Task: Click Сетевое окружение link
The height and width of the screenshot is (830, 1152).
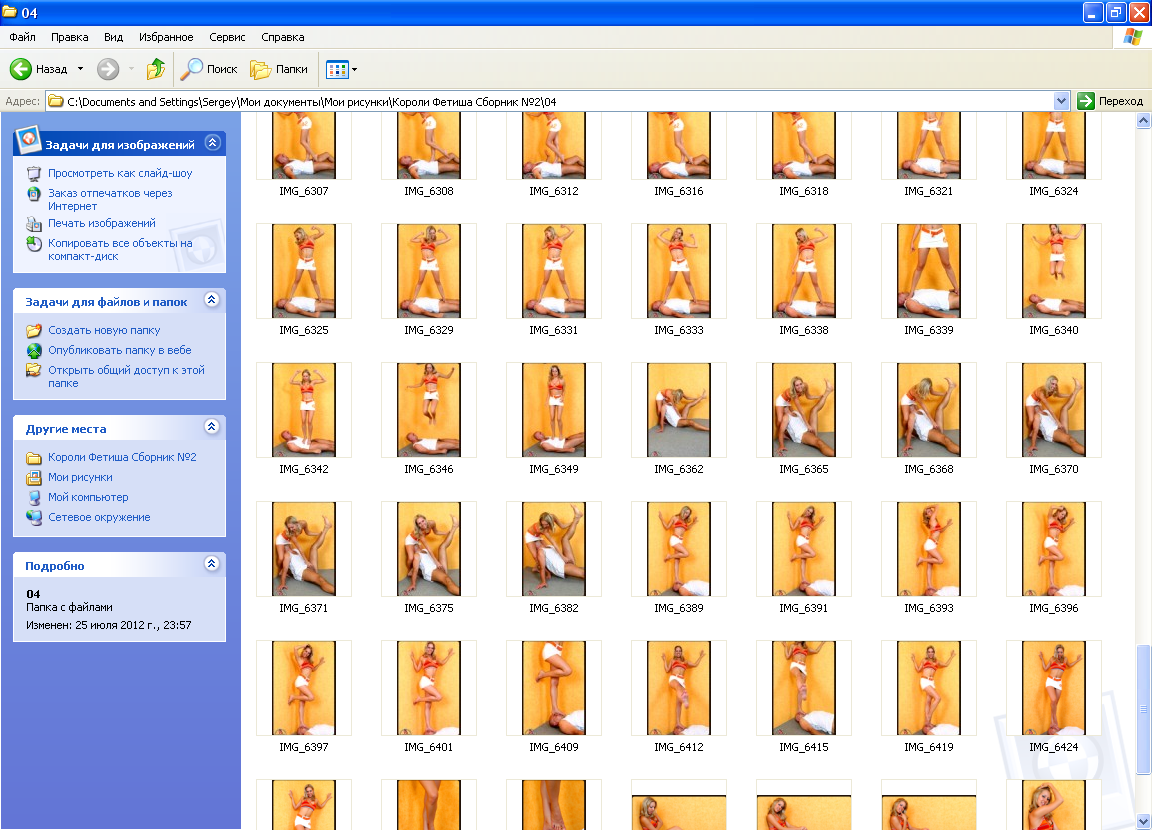Action: pyautogui.click(x=99, y=517)
